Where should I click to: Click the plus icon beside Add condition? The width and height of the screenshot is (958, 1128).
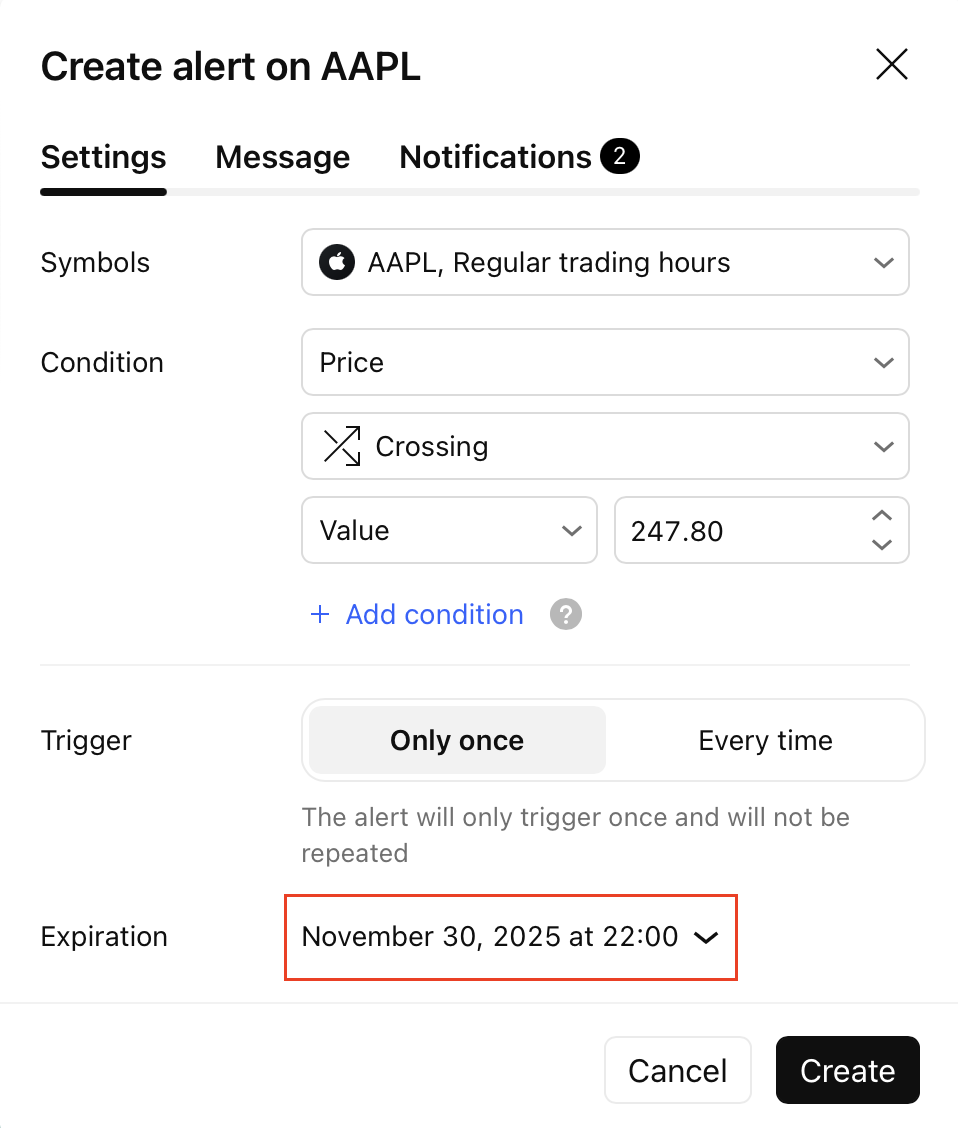pos(320,614)
